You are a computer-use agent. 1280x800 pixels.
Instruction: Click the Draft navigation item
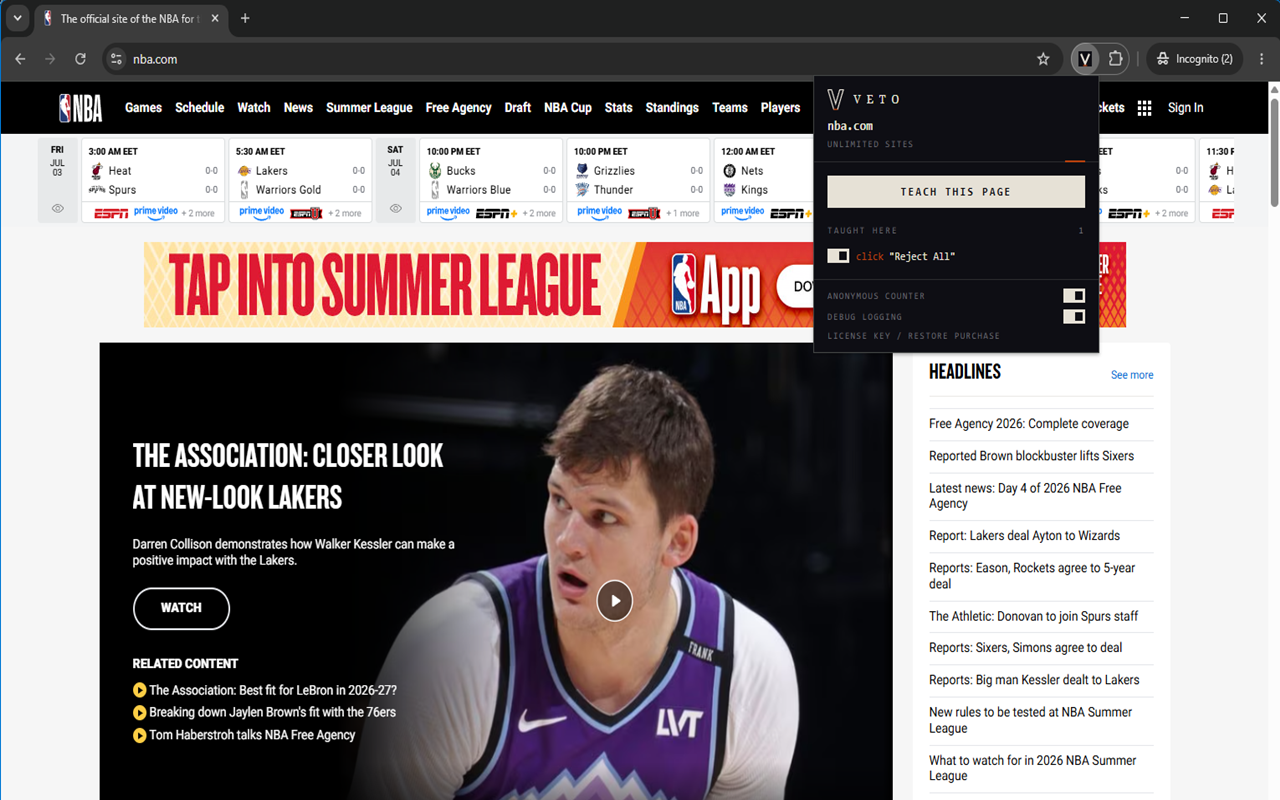click(x=518, y=108)
